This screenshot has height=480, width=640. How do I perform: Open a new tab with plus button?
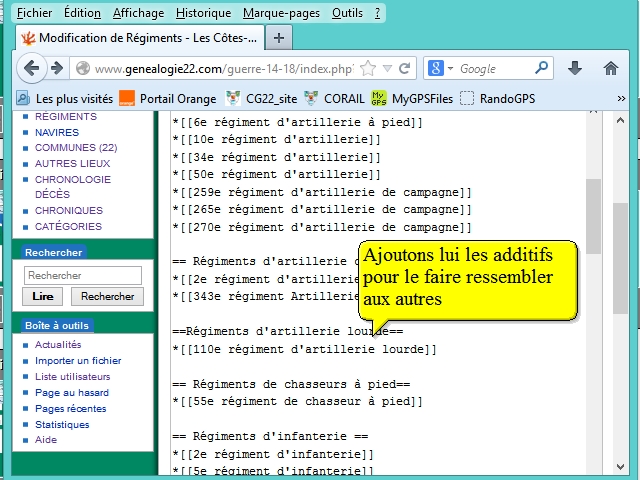(279, 38)
